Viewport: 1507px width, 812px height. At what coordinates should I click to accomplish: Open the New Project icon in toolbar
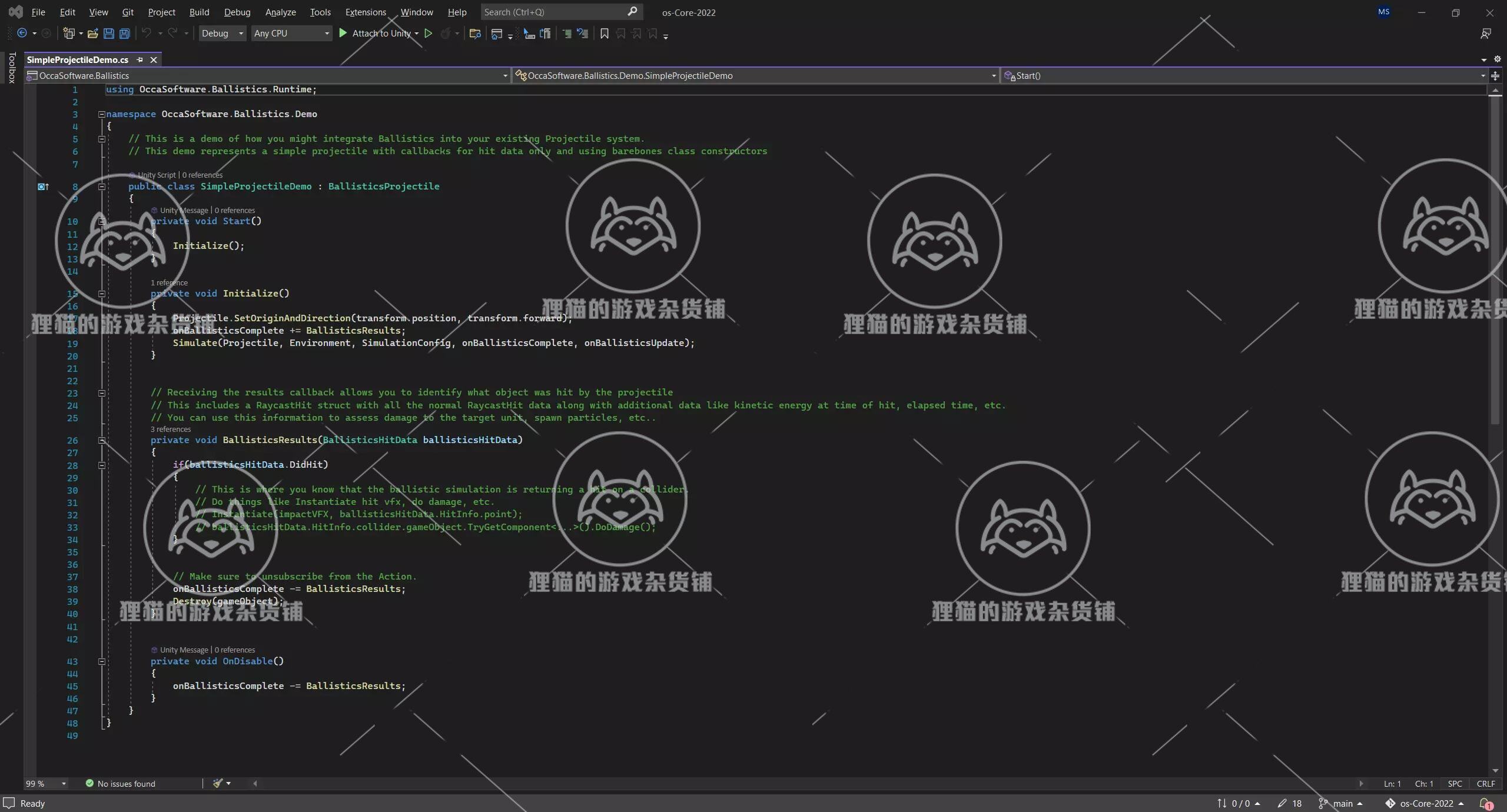coord(69,34)
